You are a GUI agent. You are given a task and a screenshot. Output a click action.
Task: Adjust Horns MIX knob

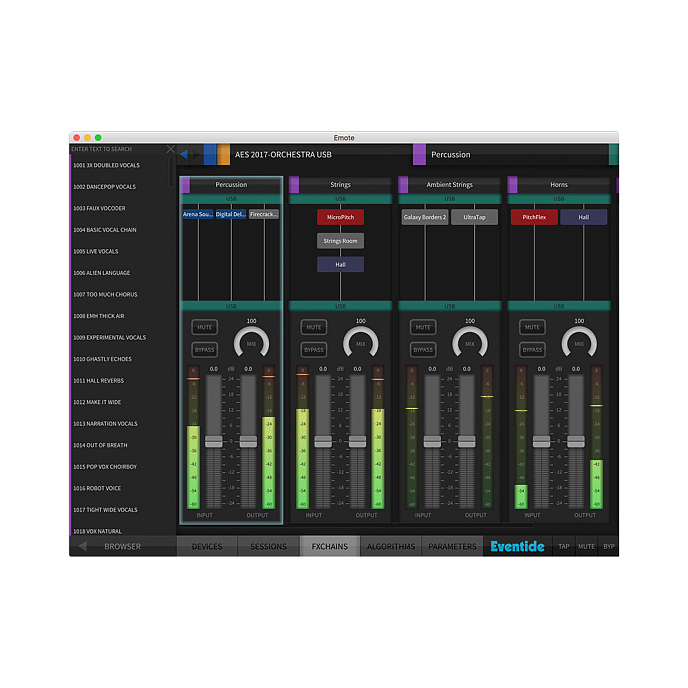pos(579,344)
